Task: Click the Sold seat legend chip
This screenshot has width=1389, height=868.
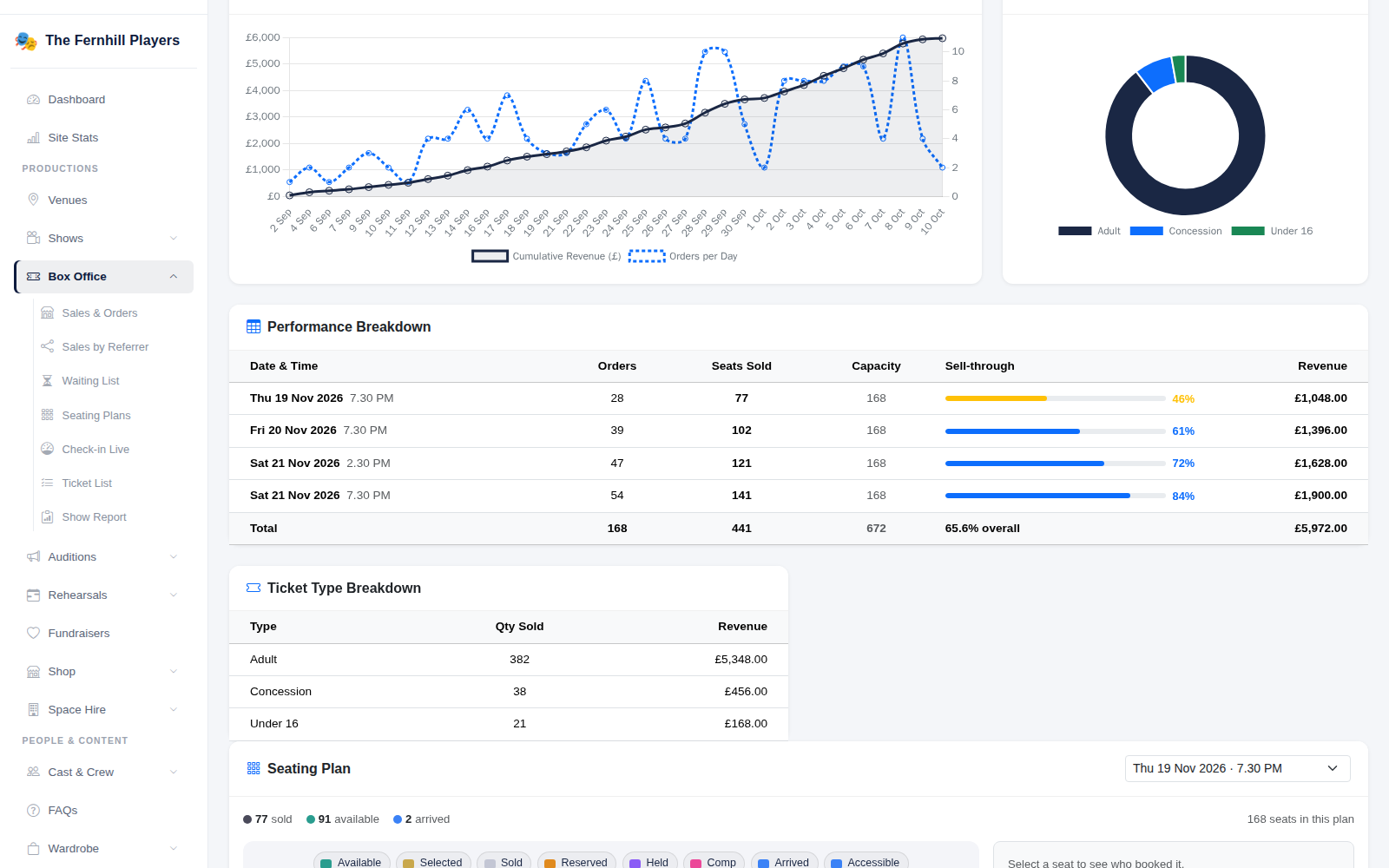Action: pyautogui.click(x=504, y=862)
